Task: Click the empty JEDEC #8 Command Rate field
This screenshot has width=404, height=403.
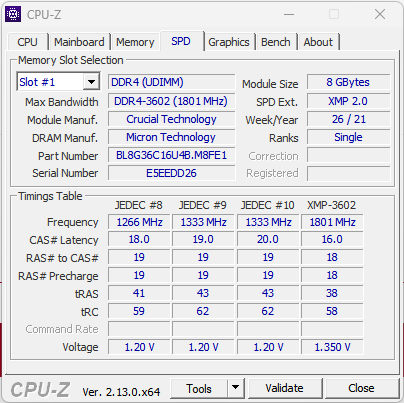Action: pyautogui.click(x=139, y=329)
